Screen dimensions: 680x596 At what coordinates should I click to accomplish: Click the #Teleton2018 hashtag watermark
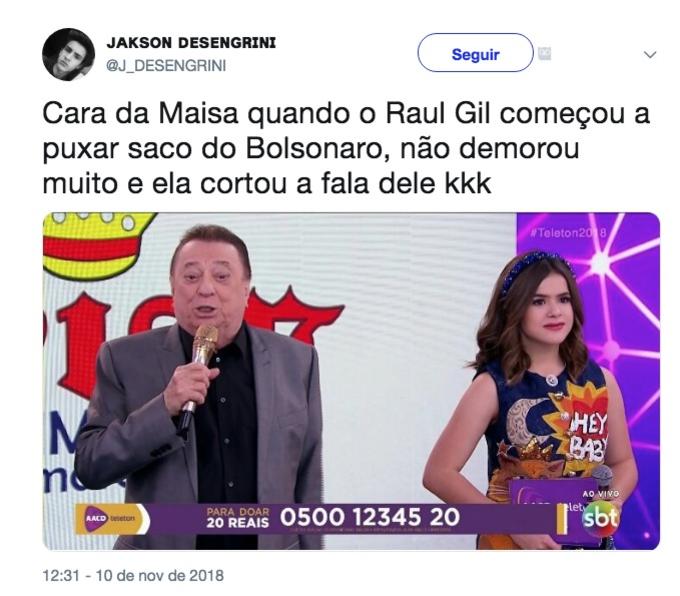pyautogui.click(x=569, y=233)
